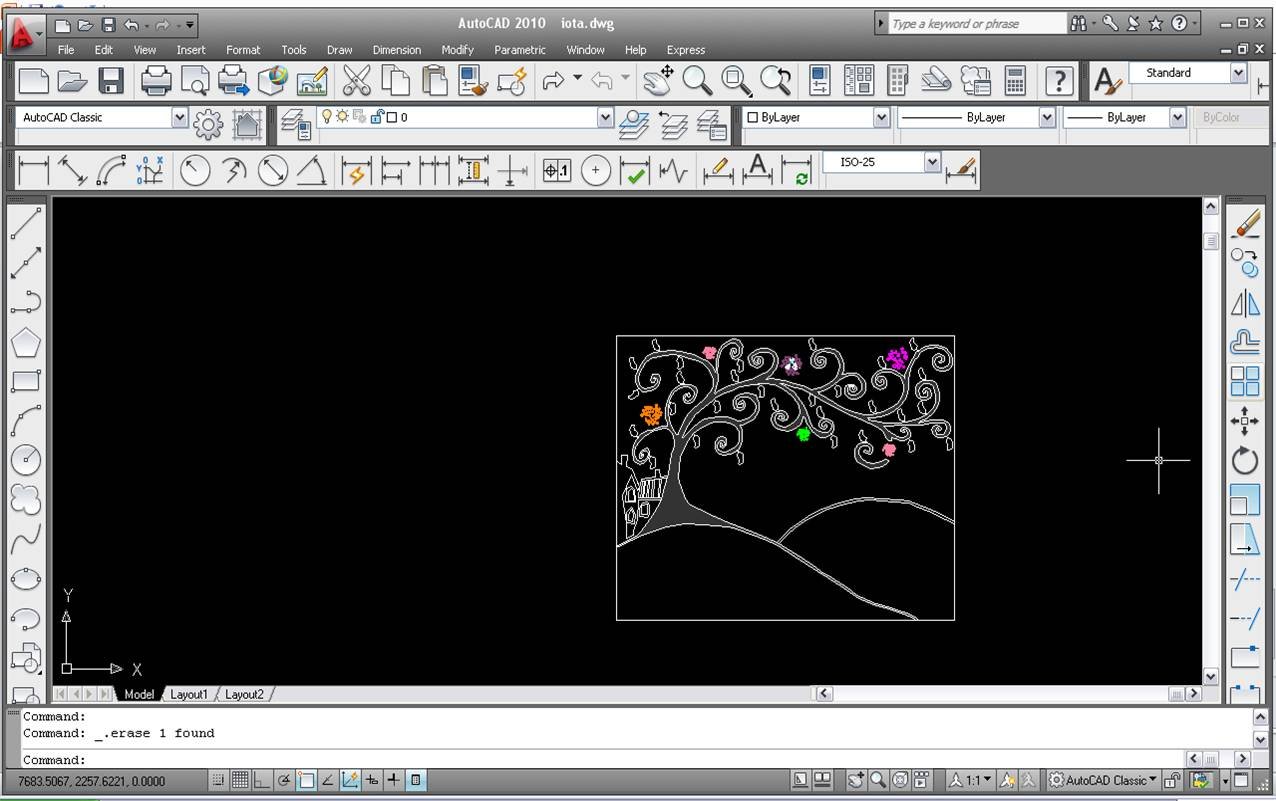1276x801 pixels.
Task: Click the Radius dimension tool
Action: coord(195,171)
